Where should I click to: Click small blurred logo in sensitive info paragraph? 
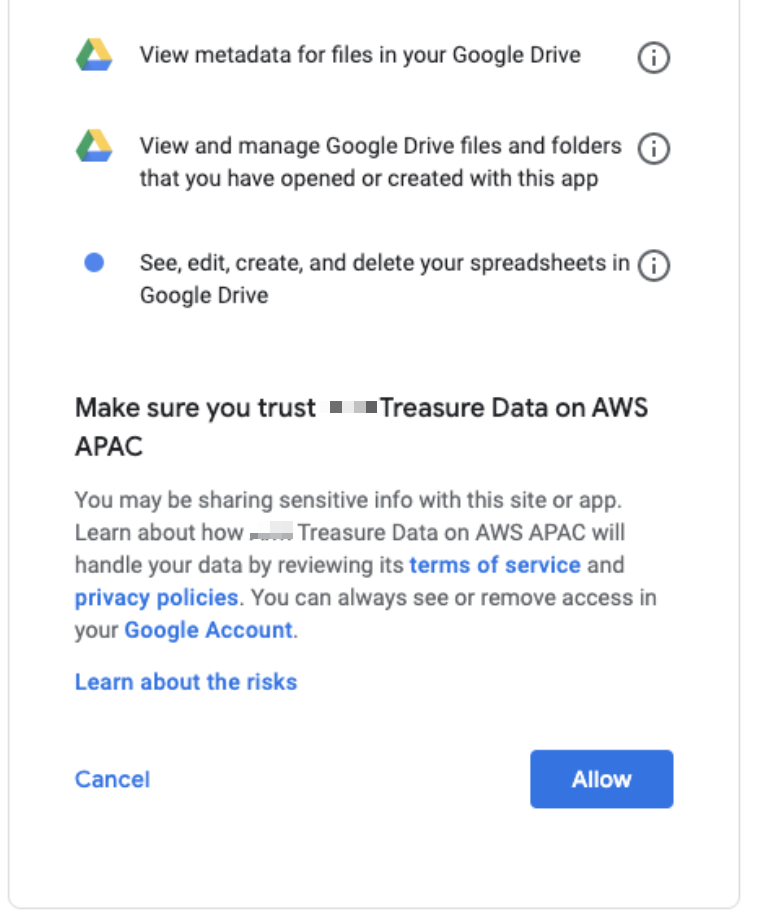(271, 532)
